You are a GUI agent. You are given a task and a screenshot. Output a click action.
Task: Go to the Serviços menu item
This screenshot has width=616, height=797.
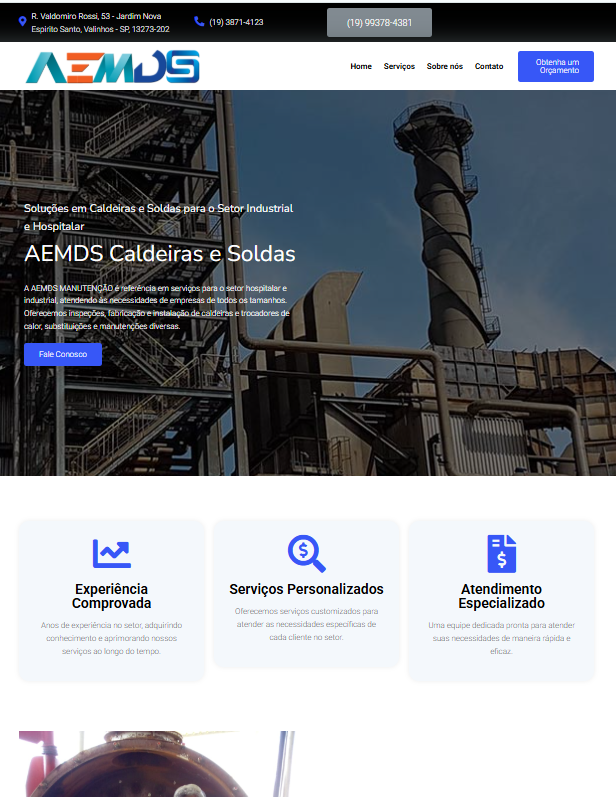(x=399, y=66)
